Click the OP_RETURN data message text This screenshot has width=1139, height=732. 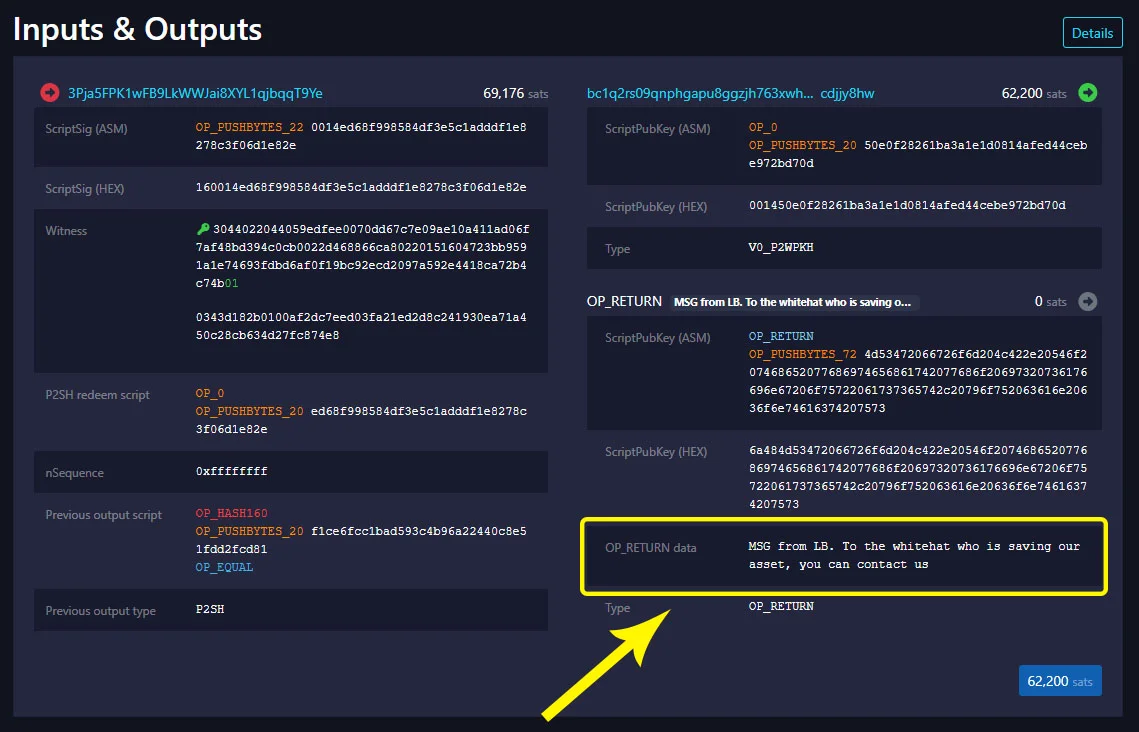coord(914,555)
